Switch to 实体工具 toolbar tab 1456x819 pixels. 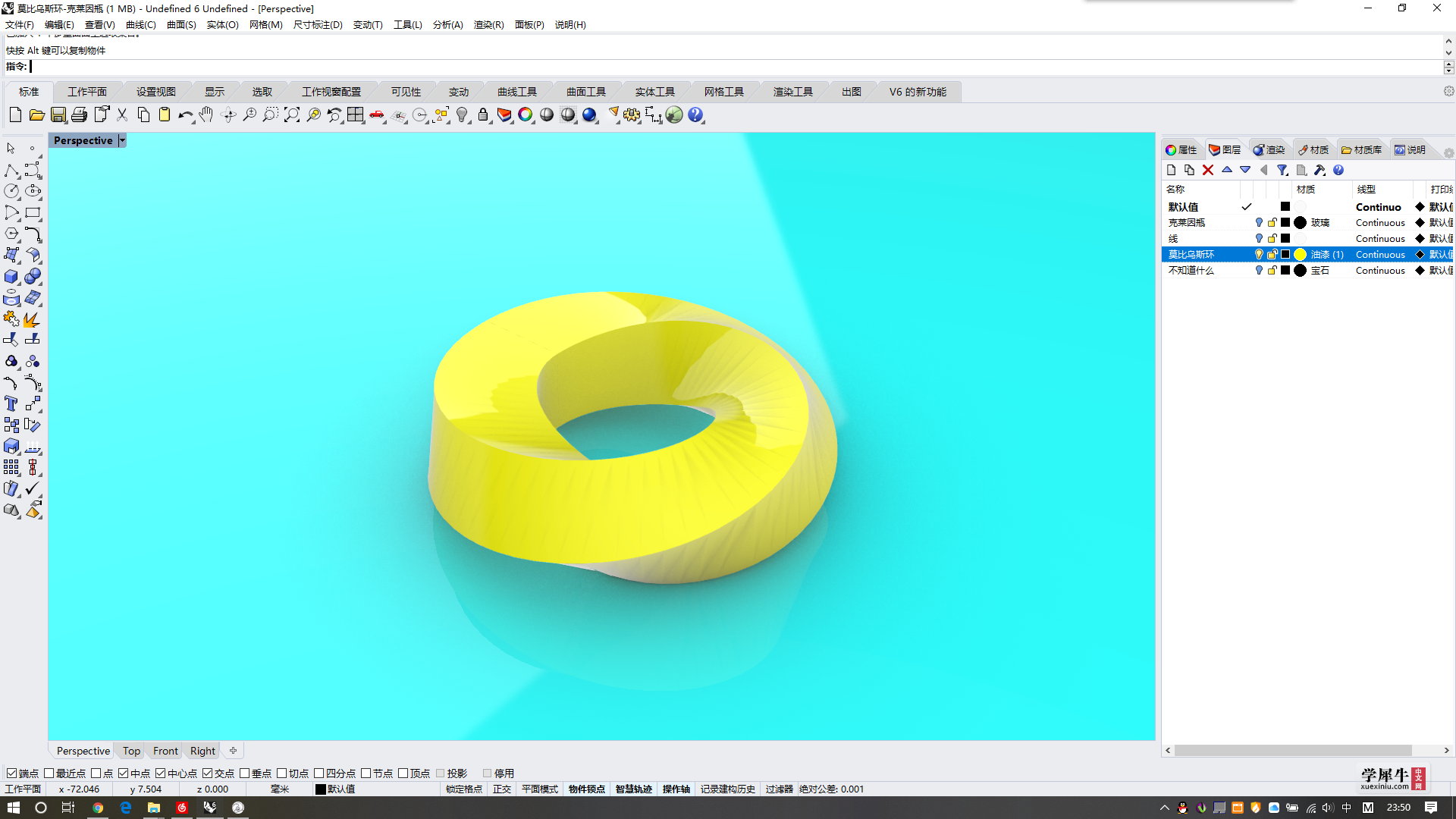tap(655, 92)
